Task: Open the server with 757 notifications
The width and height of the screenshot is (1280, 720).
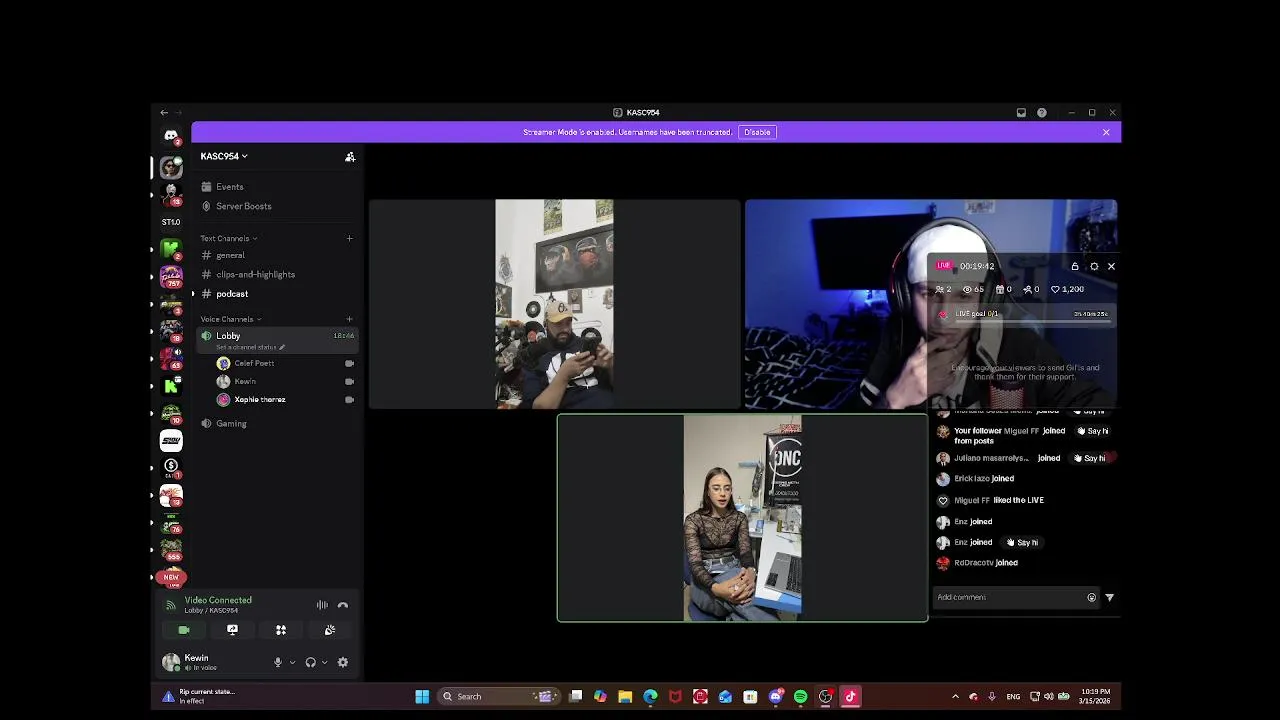Action: pos(171,277)
